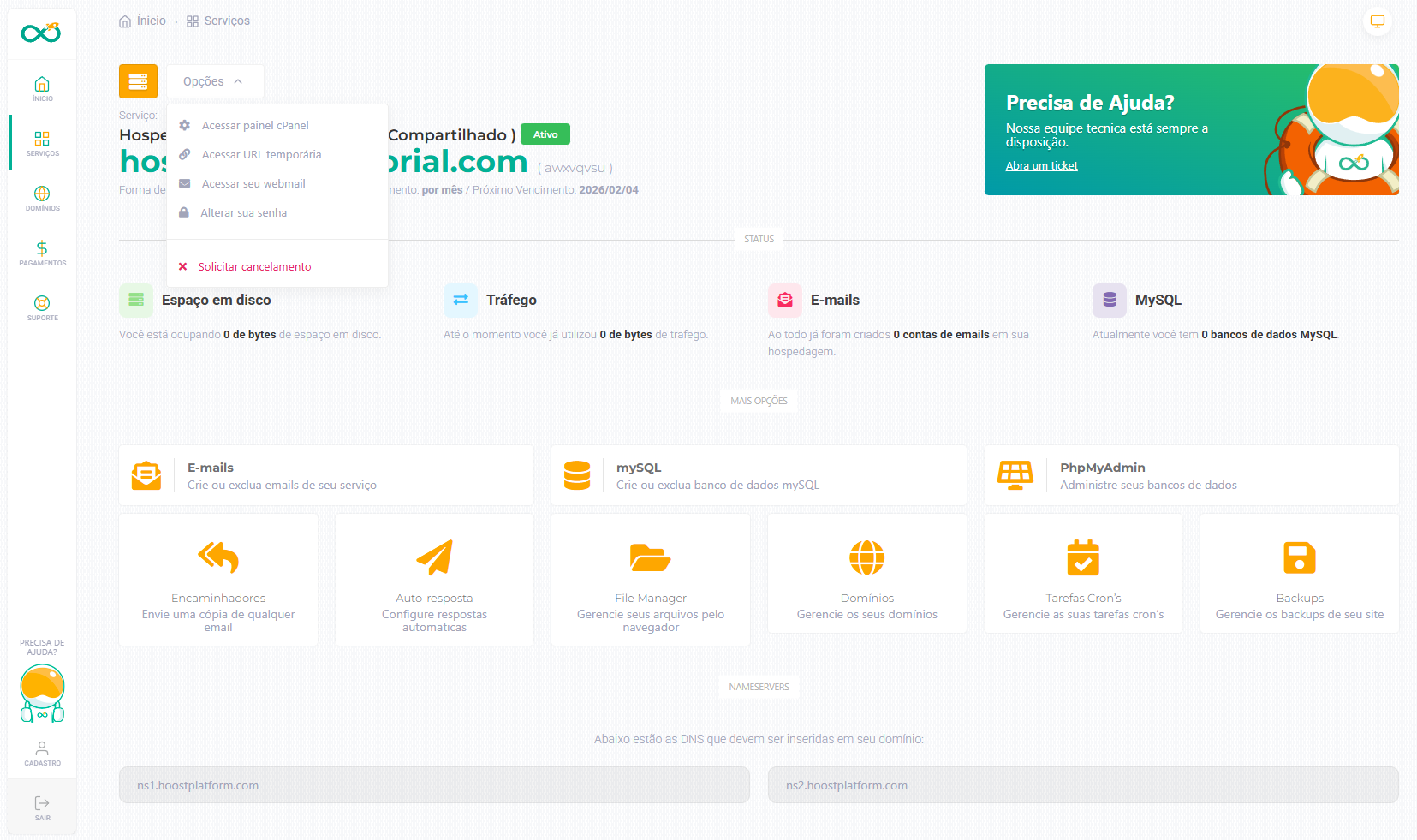Click the Sair logout icon
Viewport: 1417px width, 840px height.
pos(42,807)
